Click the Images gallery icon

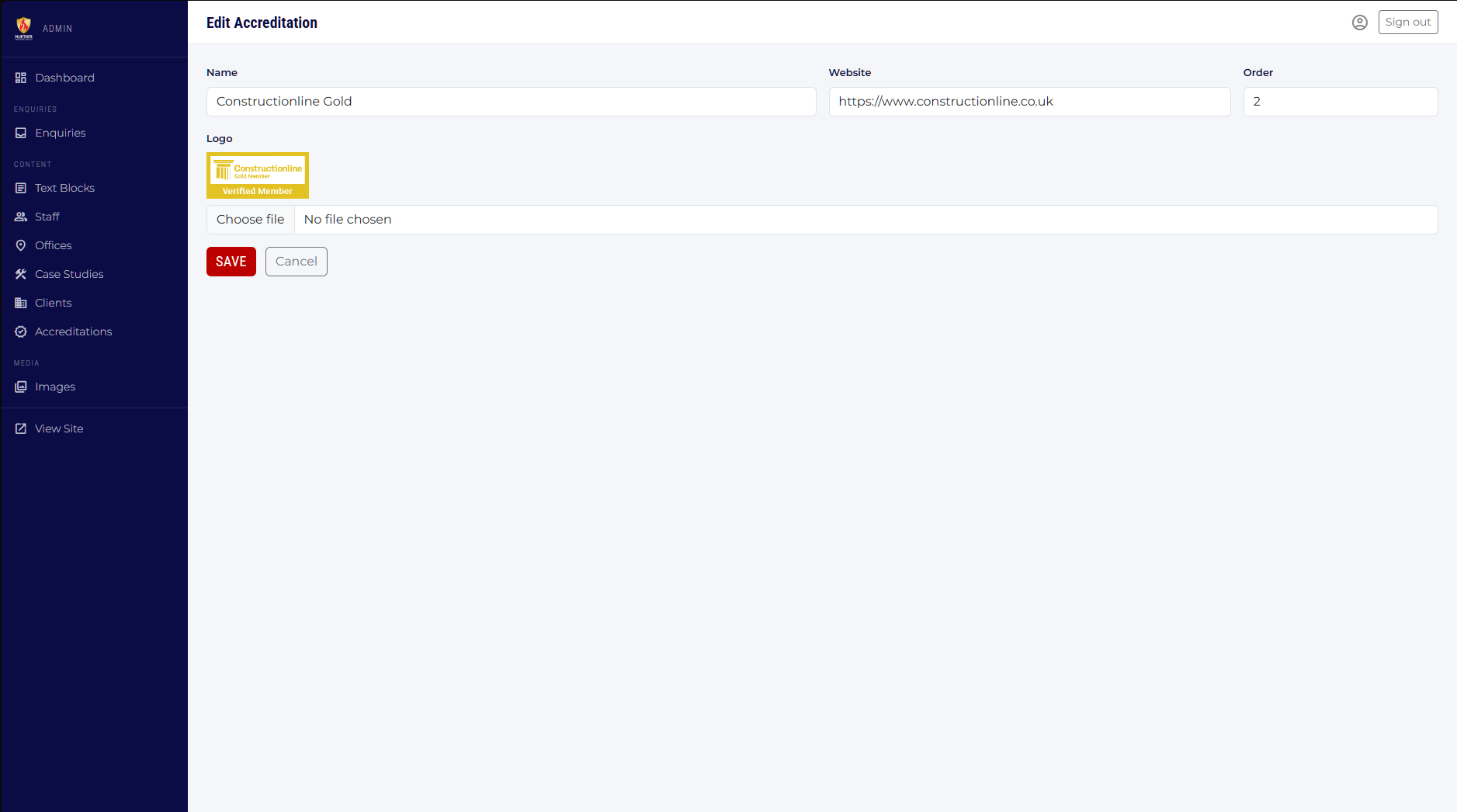pos(21,387)
